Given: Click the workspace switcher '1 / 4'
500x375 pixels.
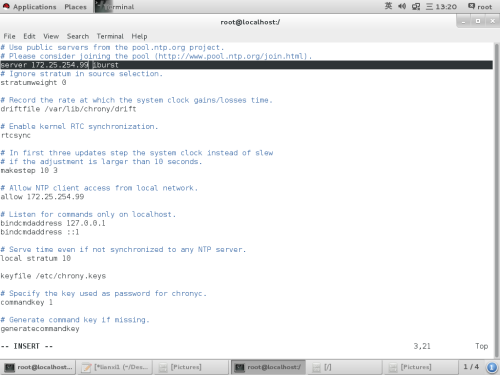Looking at the screenshot, I should pyautogui.click(x=471, y=367).
